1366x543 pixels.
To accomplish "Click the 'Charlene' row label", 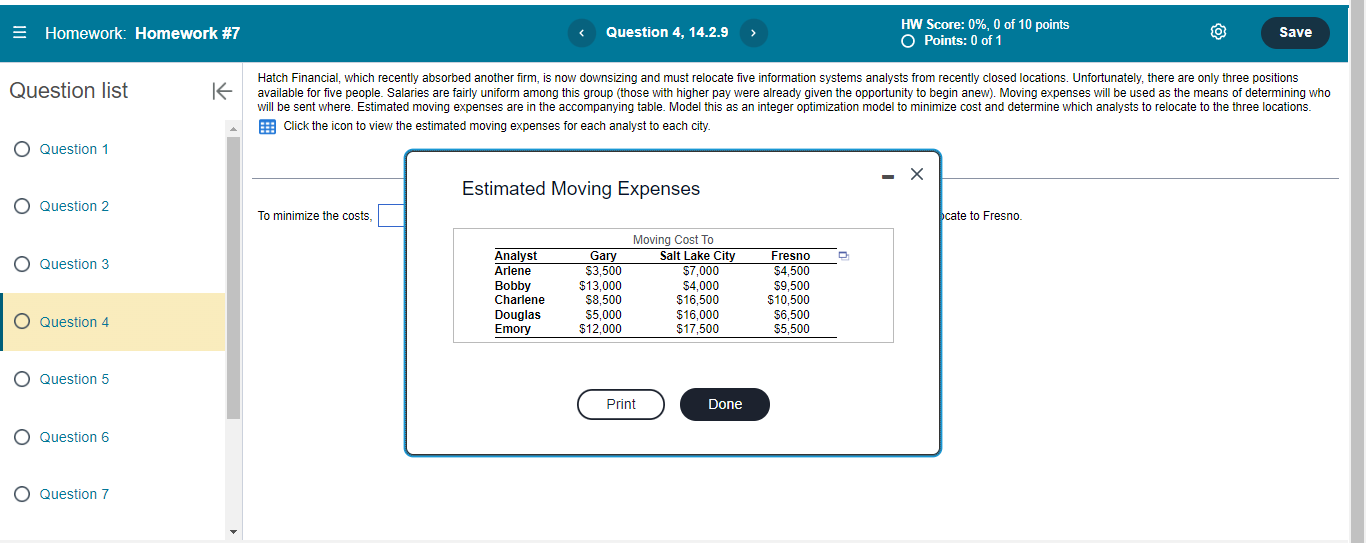I will pyautogui.click(x=520, y=300).
